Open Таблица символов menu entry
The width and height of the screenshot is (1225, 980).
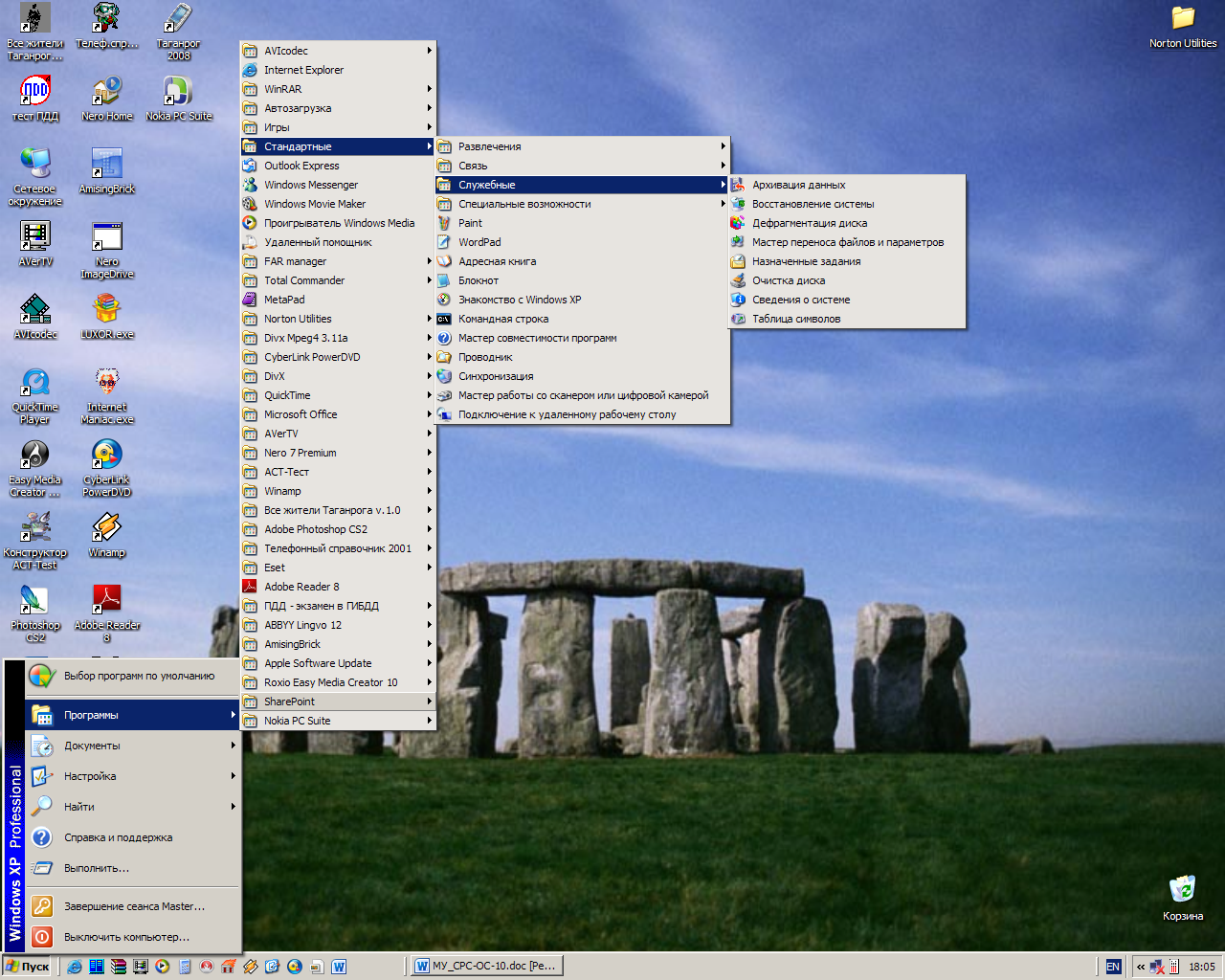click(x=847, y=319)
